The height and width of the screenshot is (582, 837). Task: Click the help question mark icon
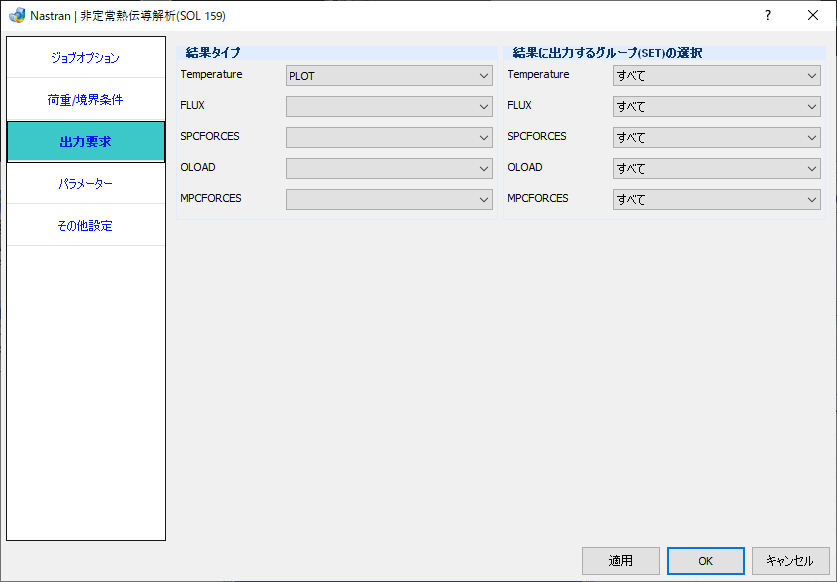tap(768, 15)
